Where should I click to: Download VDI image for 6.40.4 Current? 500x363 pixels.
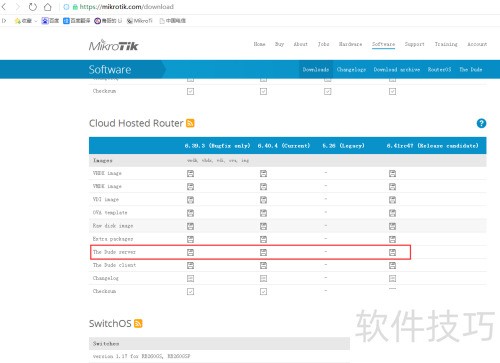[263, 200]
